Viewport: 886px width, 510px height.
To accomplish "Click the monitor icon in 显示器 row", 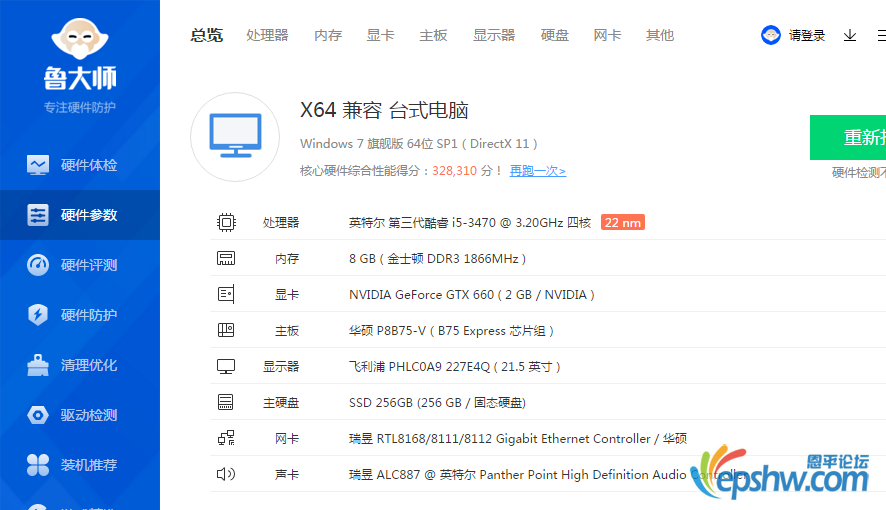I will point(226,367).
